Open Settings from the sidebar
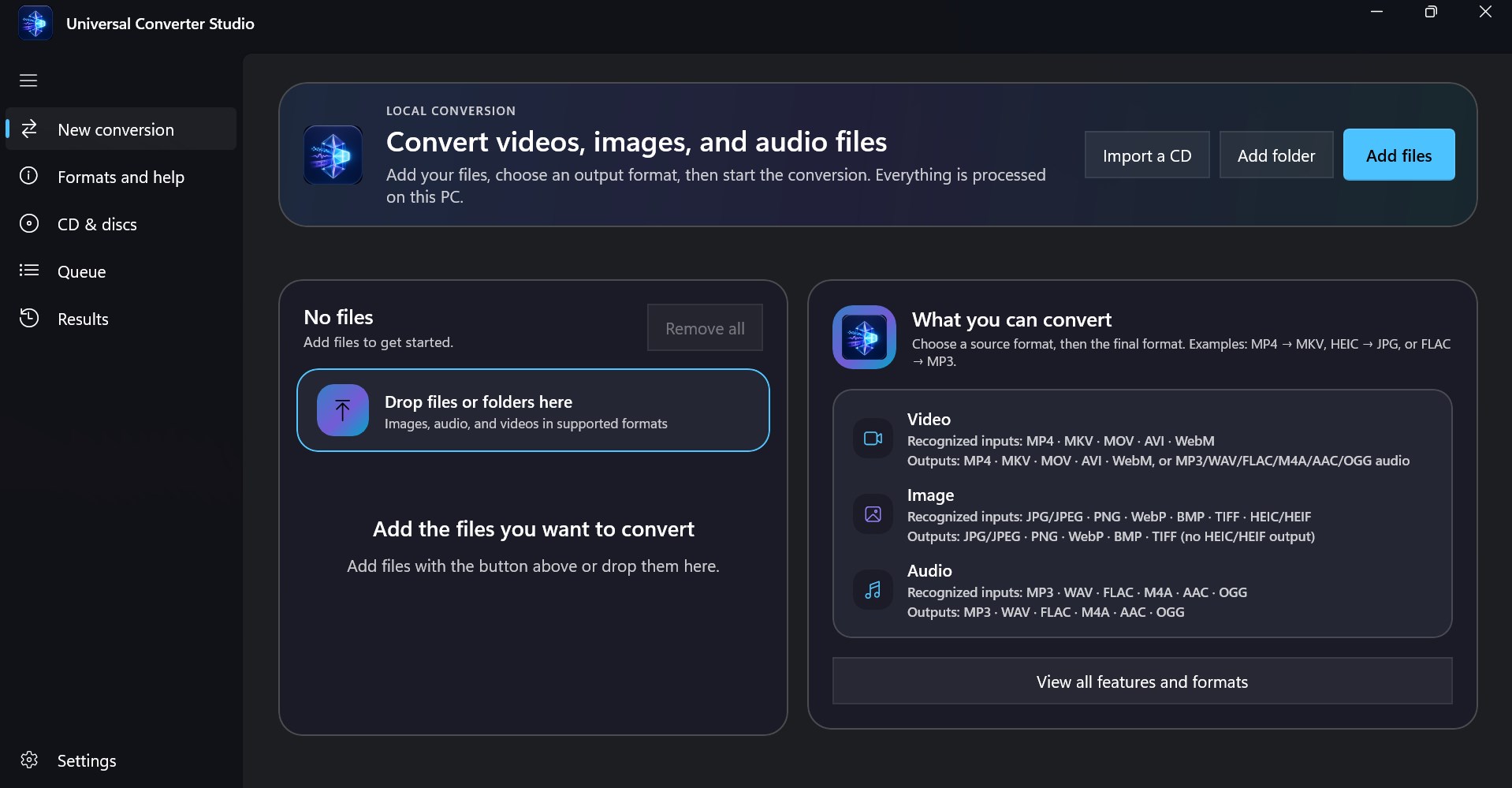This screenshot has height=788, width=1512. point(121,760)
